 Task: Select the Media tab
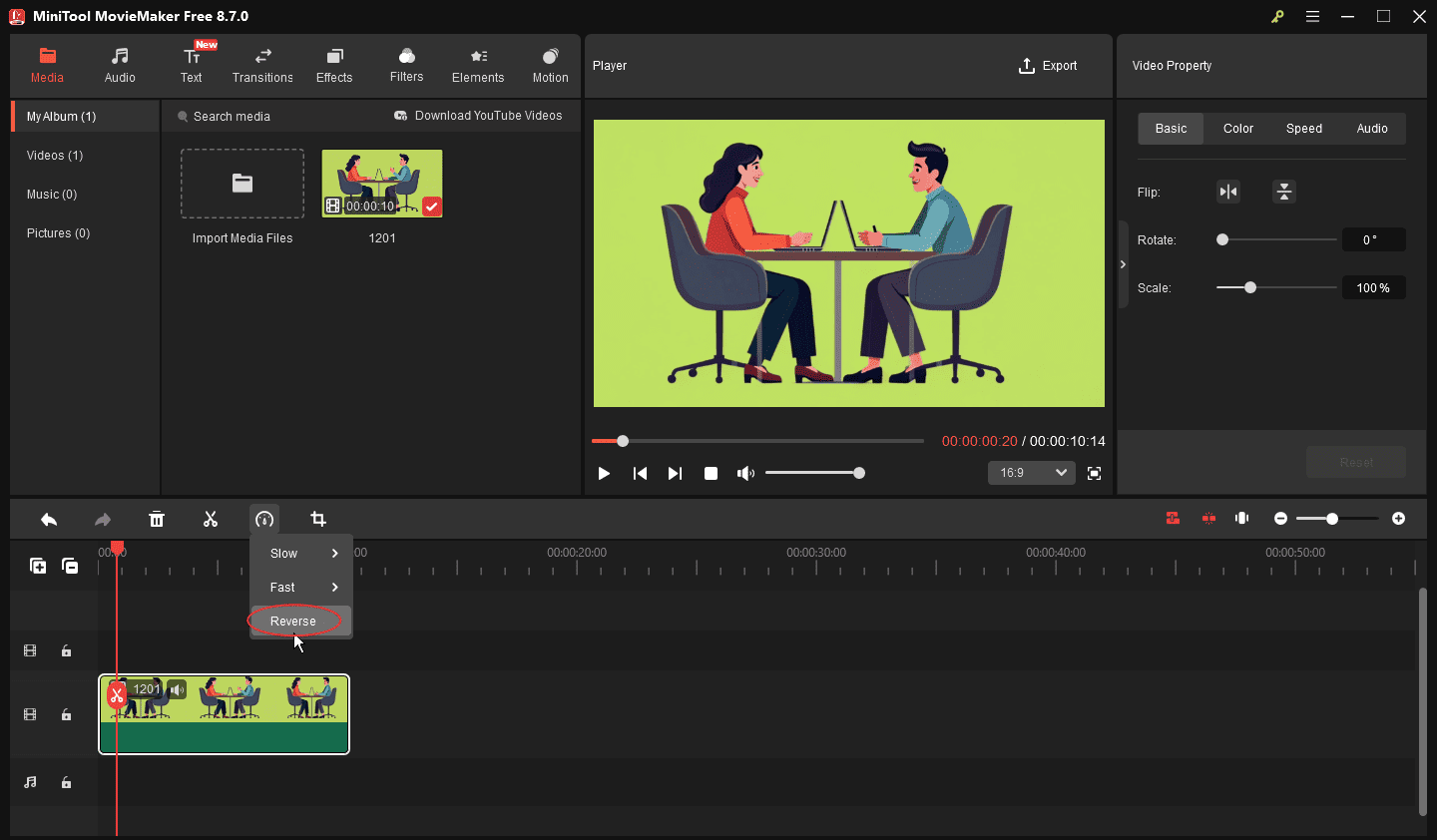pos(47,66)
